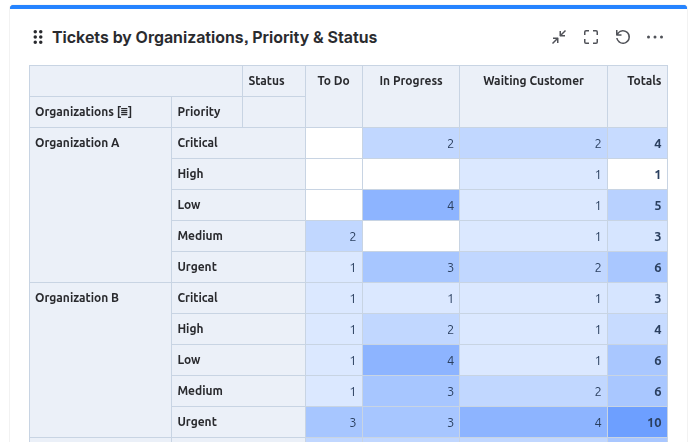Screen dimensions: 695x442
Task: Refresh the tickets widget data
Action: [623, 37]
